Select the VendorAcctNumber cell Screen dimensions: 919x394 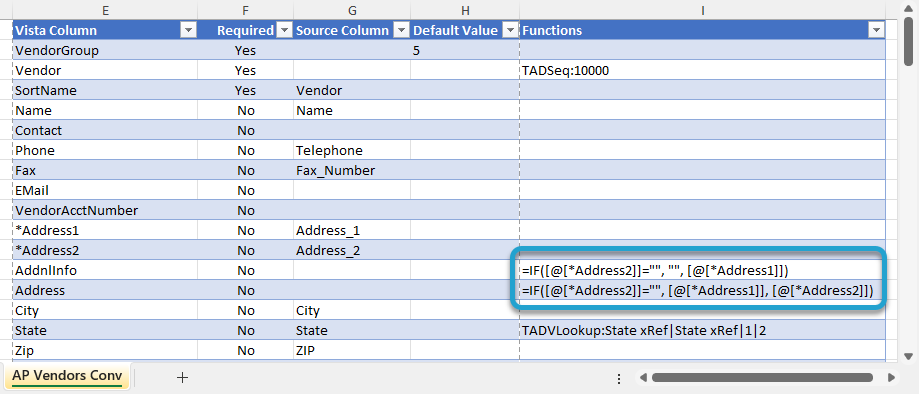pyautogui.click(x=105, y=210)
